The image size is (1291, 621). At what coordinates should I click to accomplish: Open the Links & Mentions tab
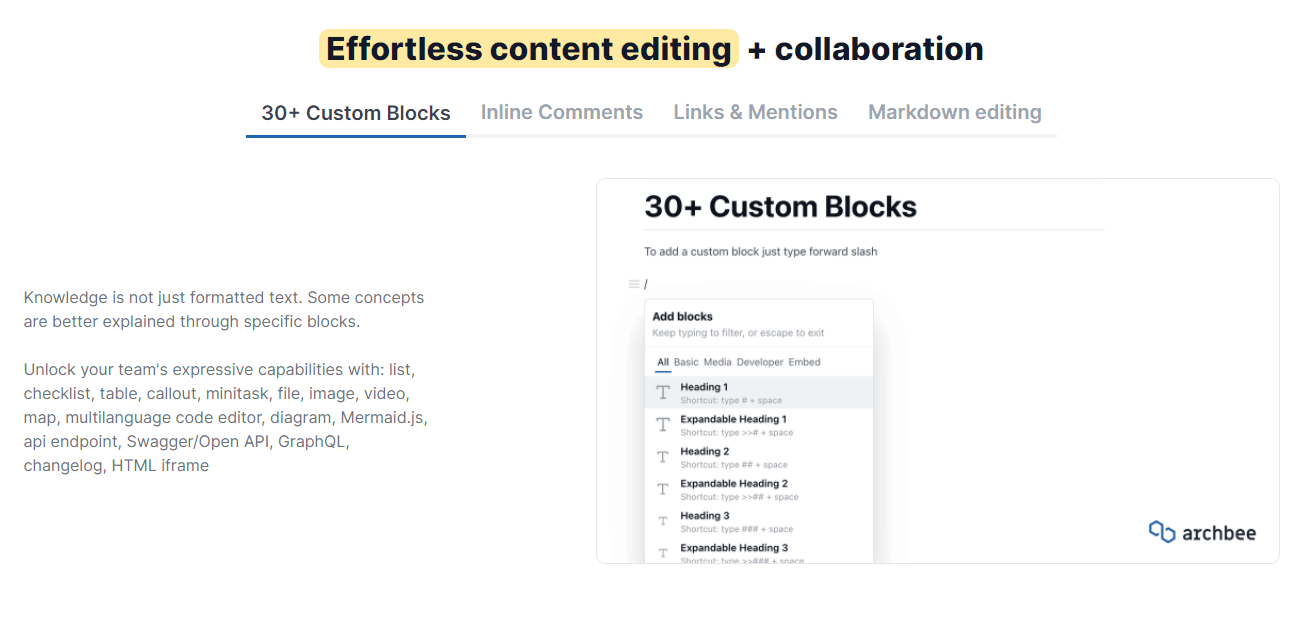(x=755, y=113)
